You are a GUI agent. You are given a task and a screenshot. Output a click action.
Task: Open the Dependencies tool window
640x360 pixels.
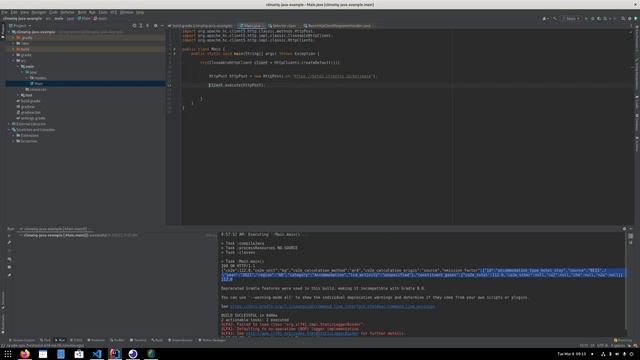coord(180,340)
